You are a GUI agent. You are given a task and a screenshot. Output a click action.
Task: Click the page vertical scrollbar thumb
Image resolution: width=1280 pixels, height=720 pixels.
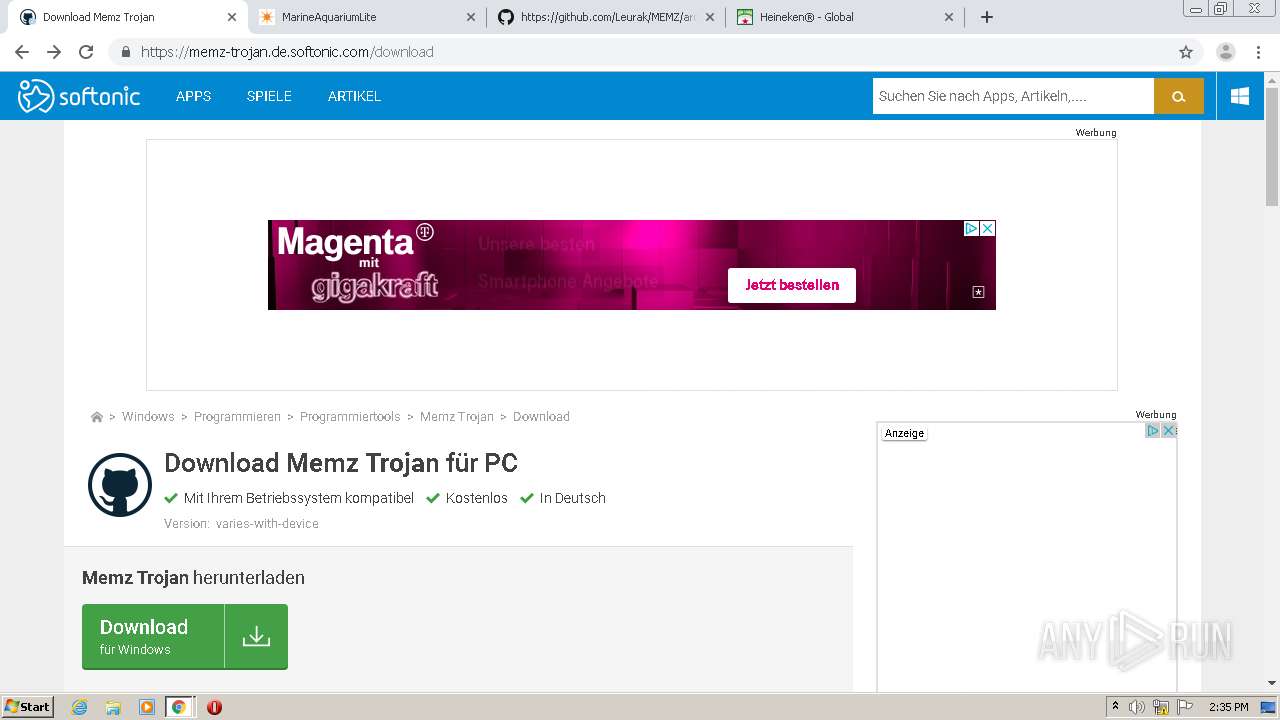pos(1272,146)
